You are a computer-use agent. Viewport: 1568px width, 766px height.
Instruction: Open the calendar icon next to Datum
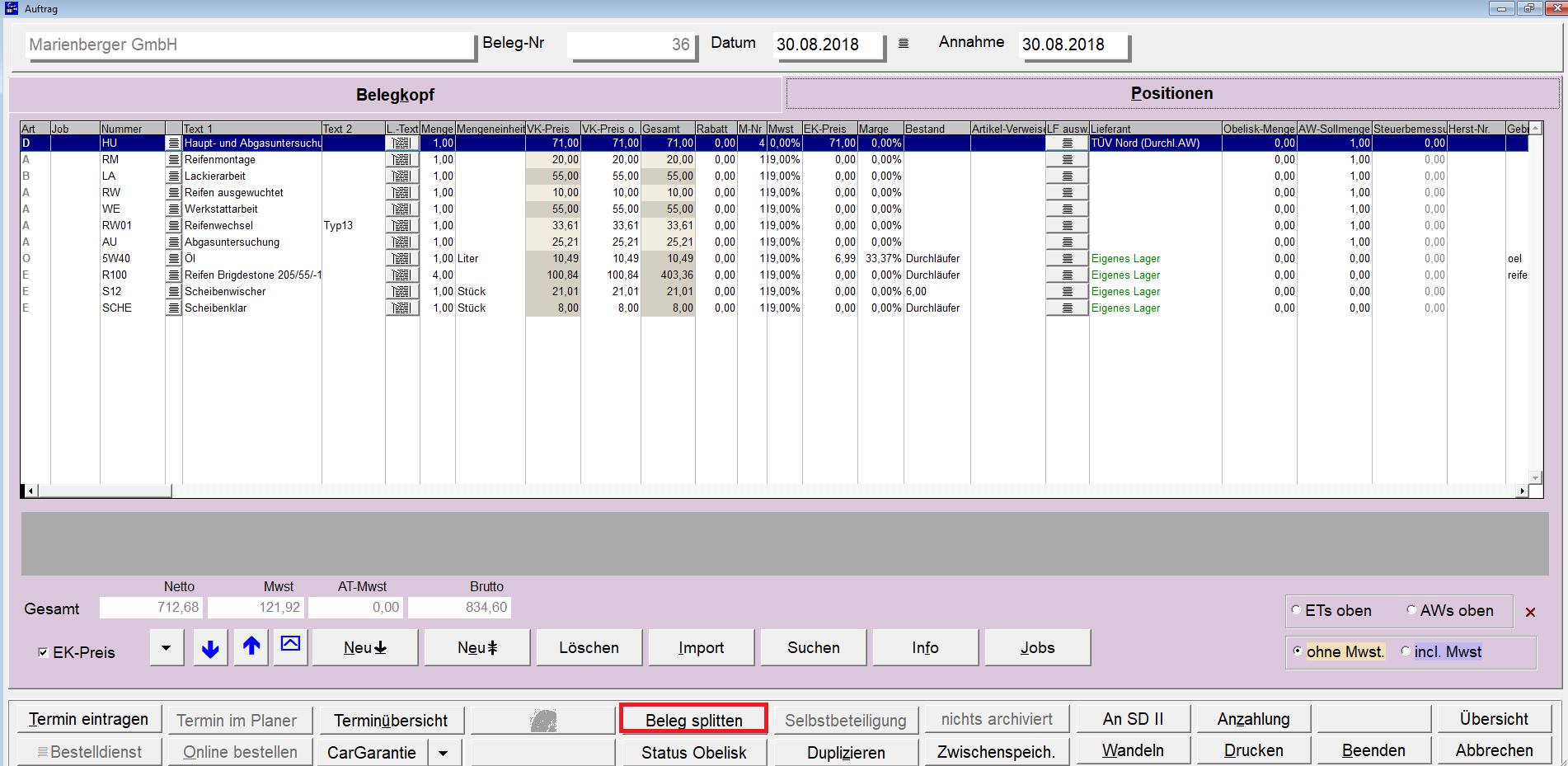coord(904,44)
